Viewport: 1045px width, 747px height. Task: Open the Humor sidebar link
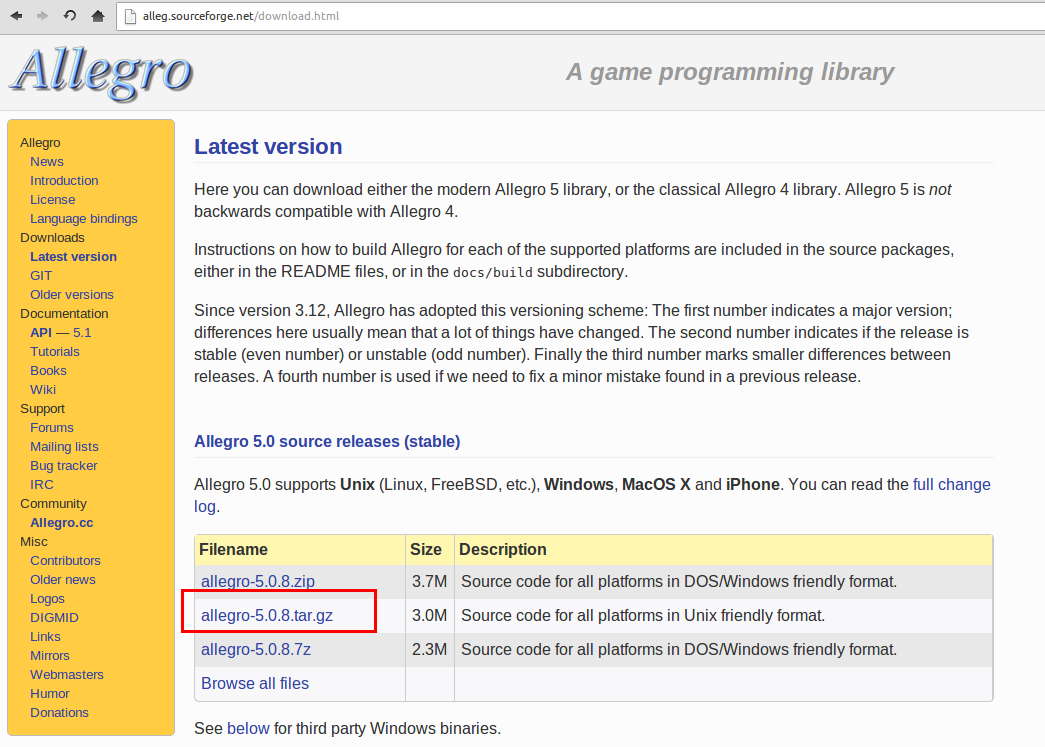coord(50,694)
